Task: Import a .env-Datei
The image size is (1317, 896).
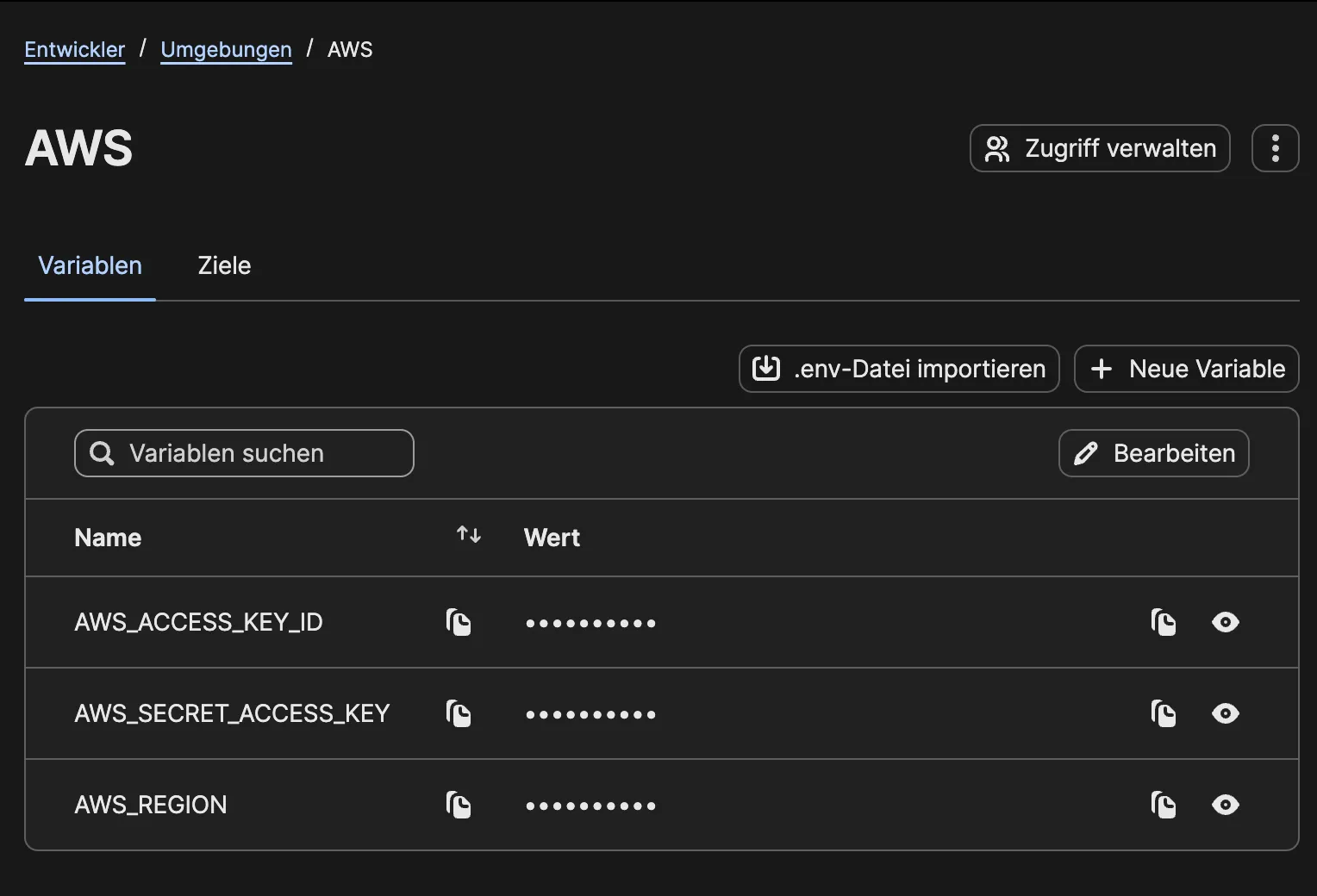Action: point(899,369)
